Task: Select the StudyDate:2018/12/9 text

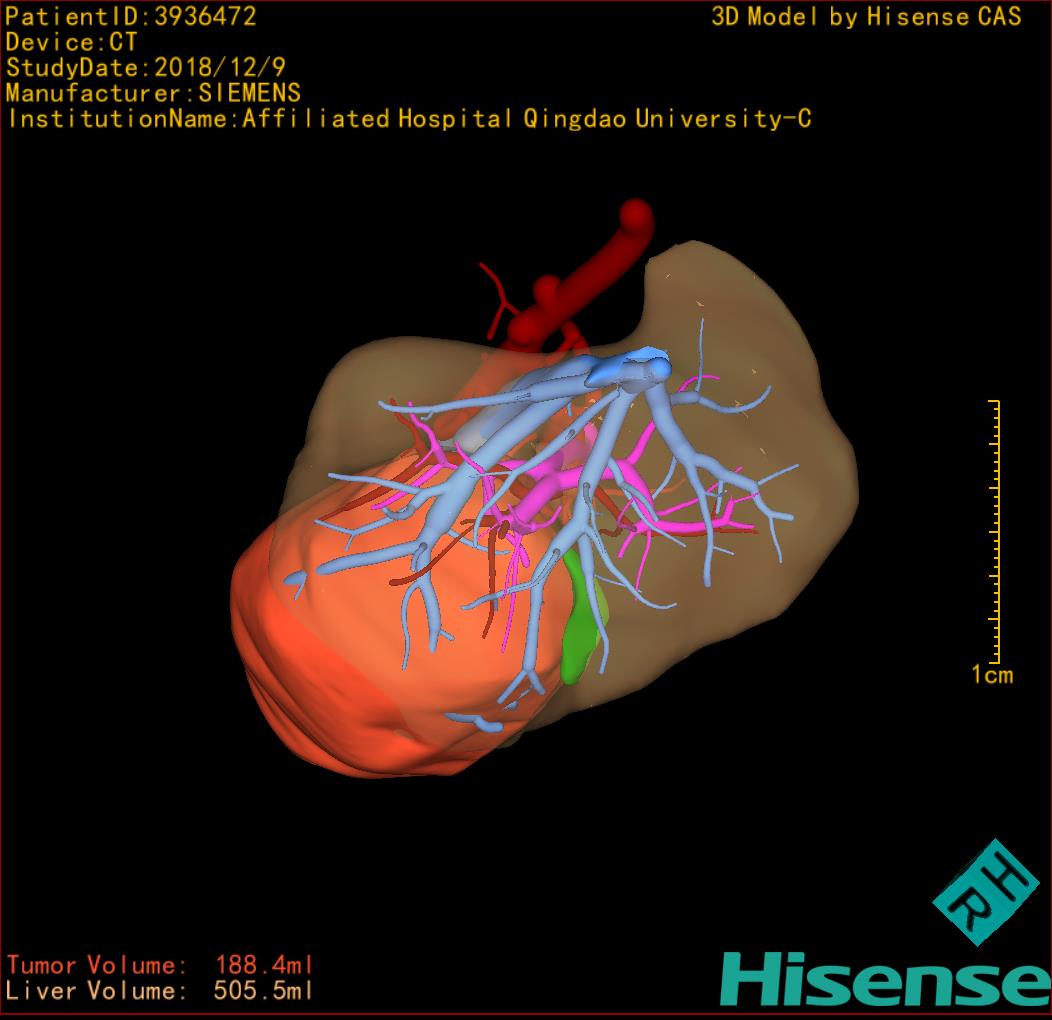Action: pos(147,68)
